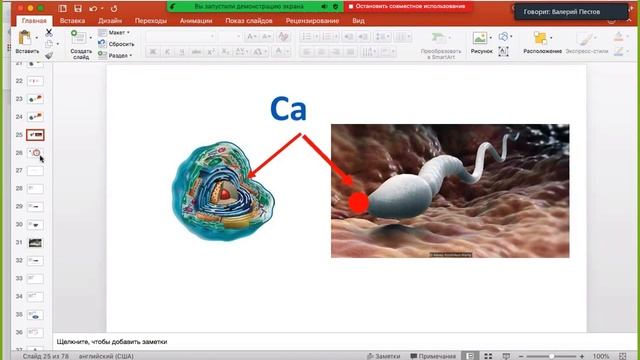Open the Рецензирование tab

[312, 20]
